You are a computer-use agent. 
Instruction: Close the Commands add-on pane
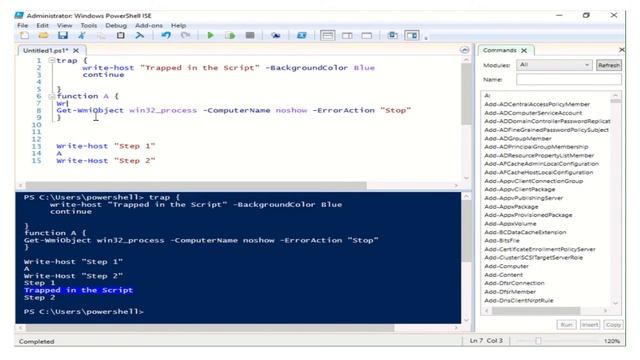pos(622,50)
